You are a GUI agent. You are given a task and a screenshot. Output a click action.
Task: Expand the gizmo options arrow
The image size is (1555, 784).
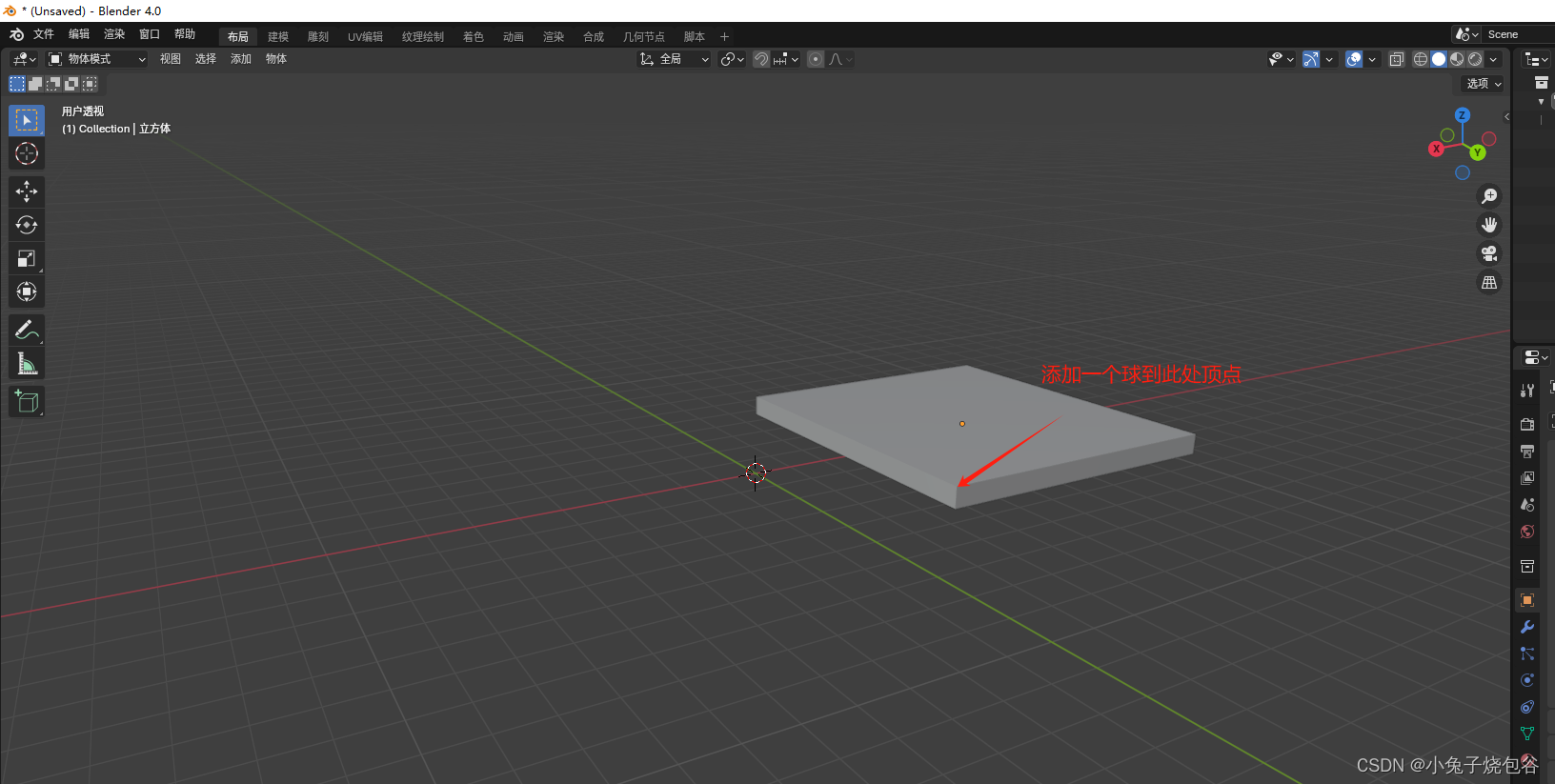click(x=1329, y=59)
